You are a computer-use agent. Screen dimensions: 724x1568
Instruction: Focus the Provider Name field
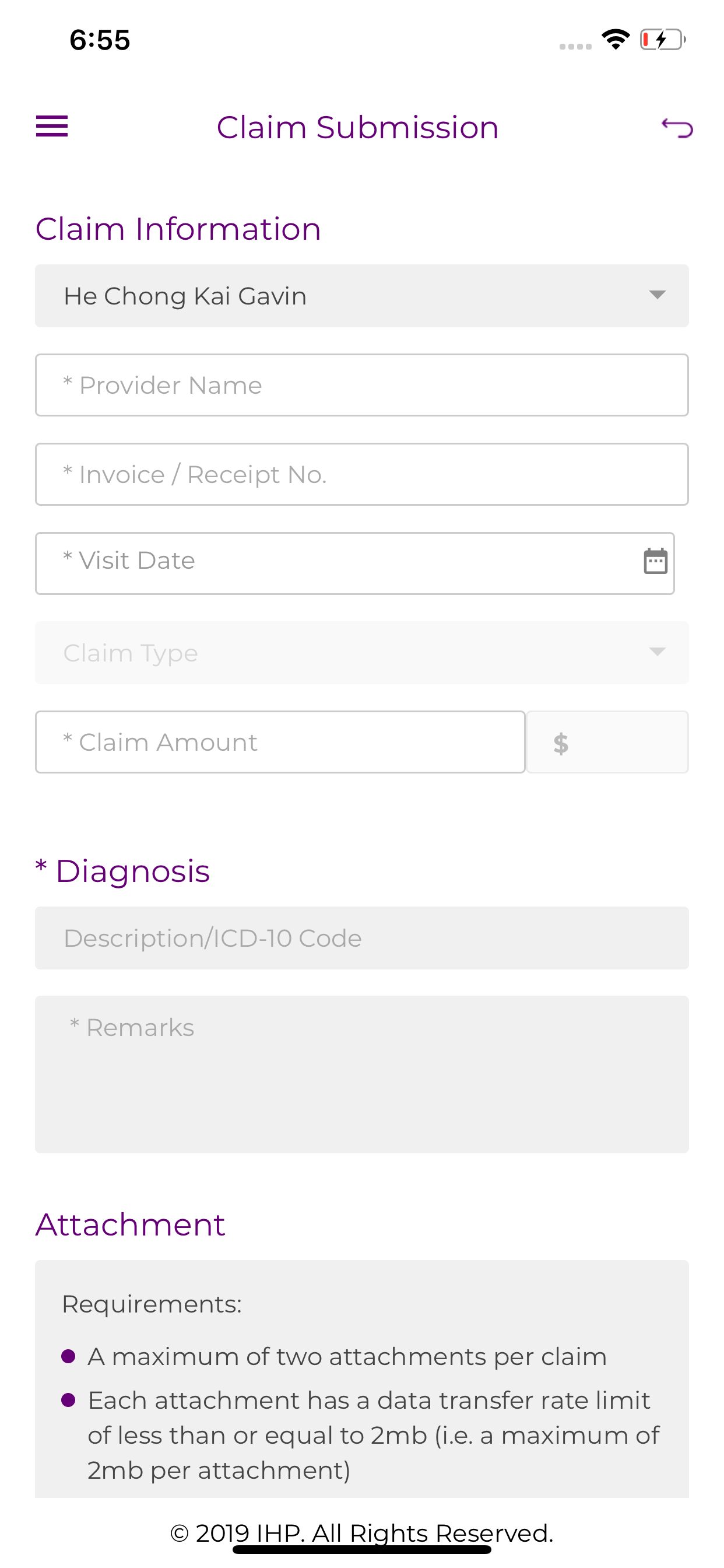pos(362,386)
